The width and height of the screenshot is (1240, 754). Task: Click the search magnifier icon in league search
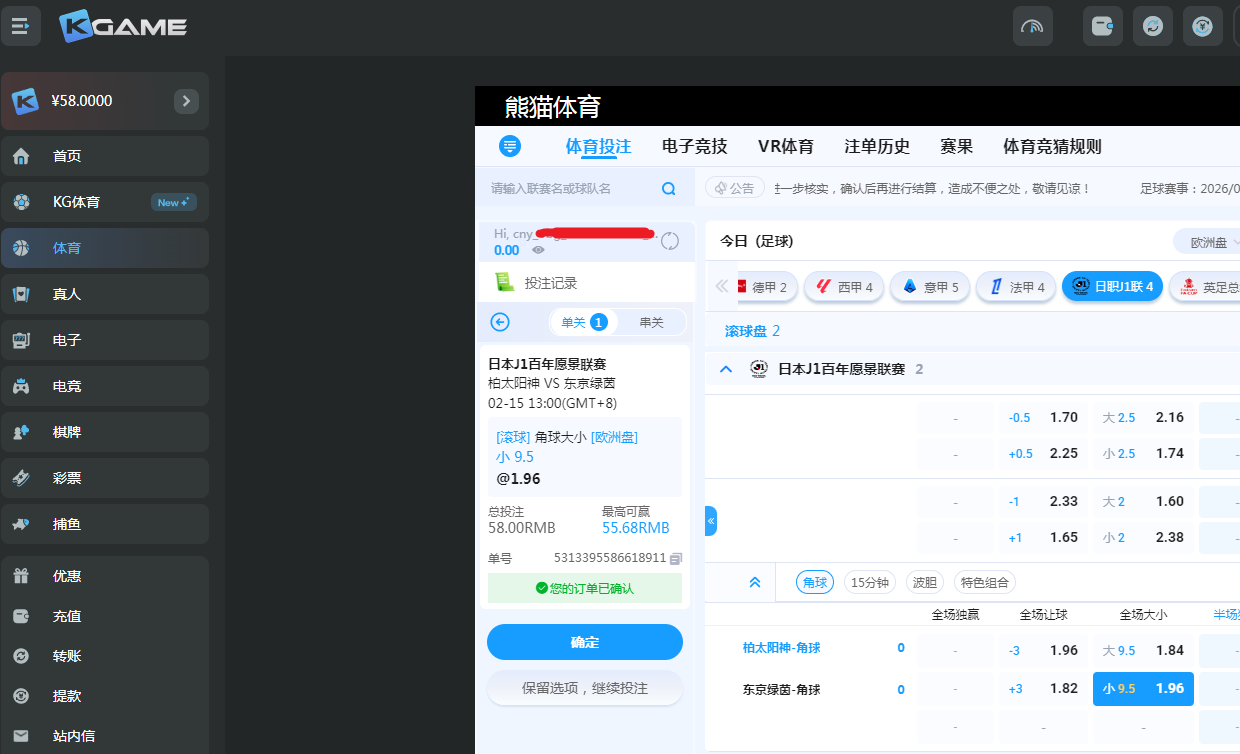(x=669, y=189)
